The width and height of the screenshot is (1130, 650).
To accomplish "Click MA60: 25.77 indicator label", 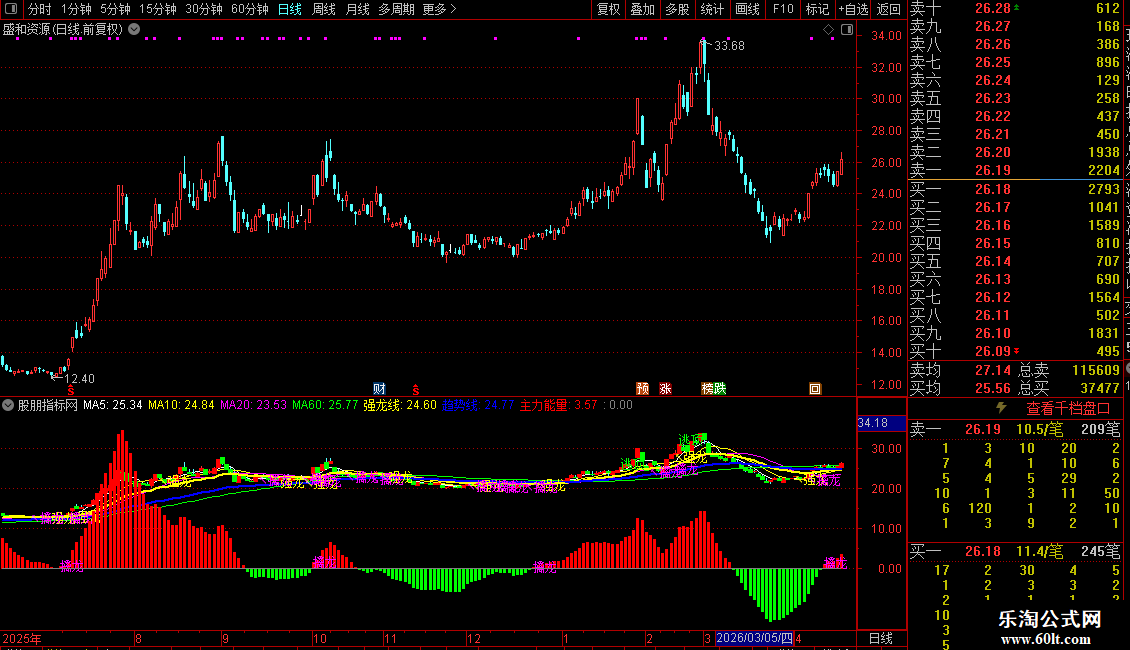I will coord(325,405).
